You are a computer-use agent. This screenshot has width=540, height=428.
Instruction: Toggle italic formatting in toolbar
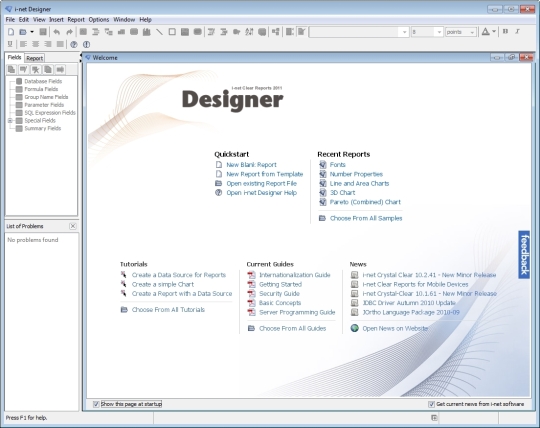tap(517, 32)
